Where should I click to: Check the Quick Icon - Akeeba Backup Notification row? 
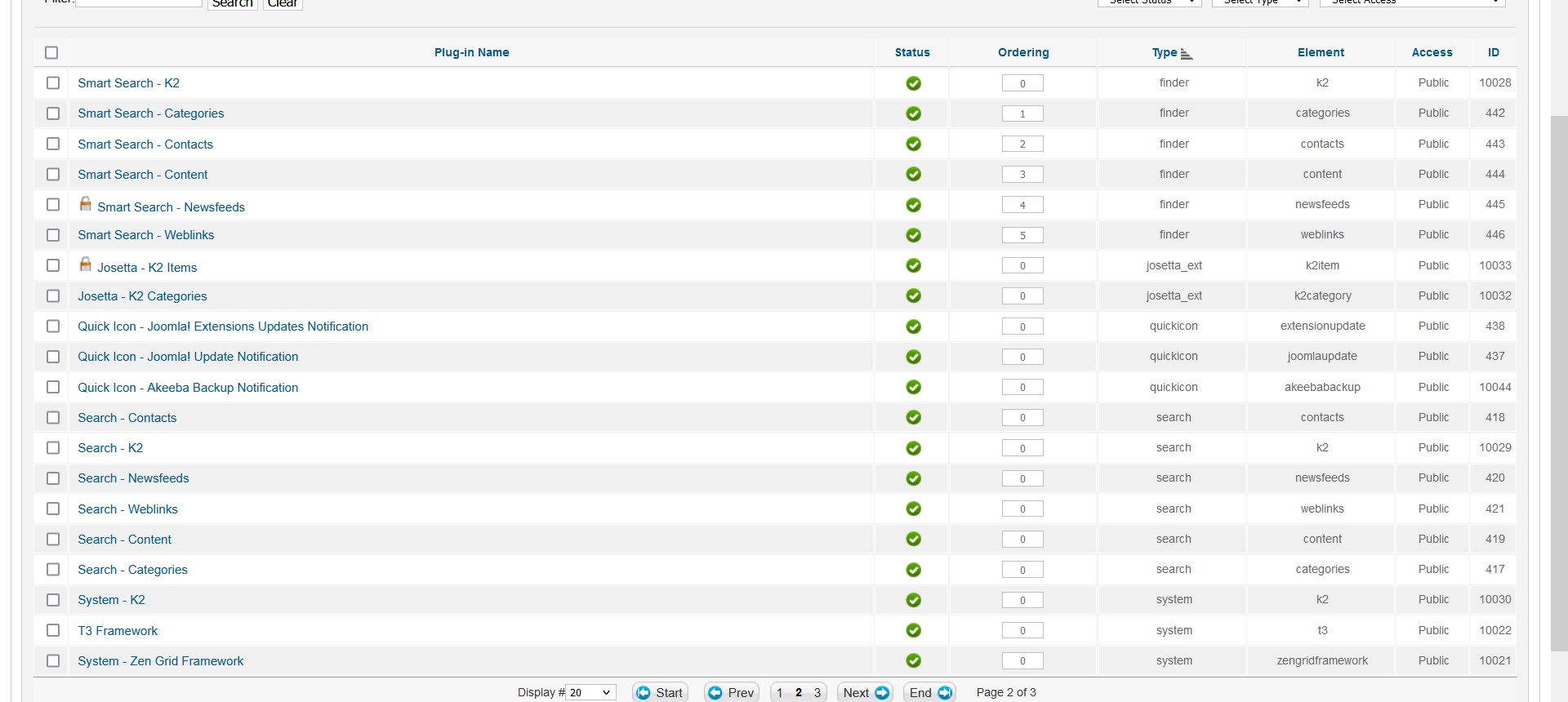pyautogui.click(x=53, y=387)
